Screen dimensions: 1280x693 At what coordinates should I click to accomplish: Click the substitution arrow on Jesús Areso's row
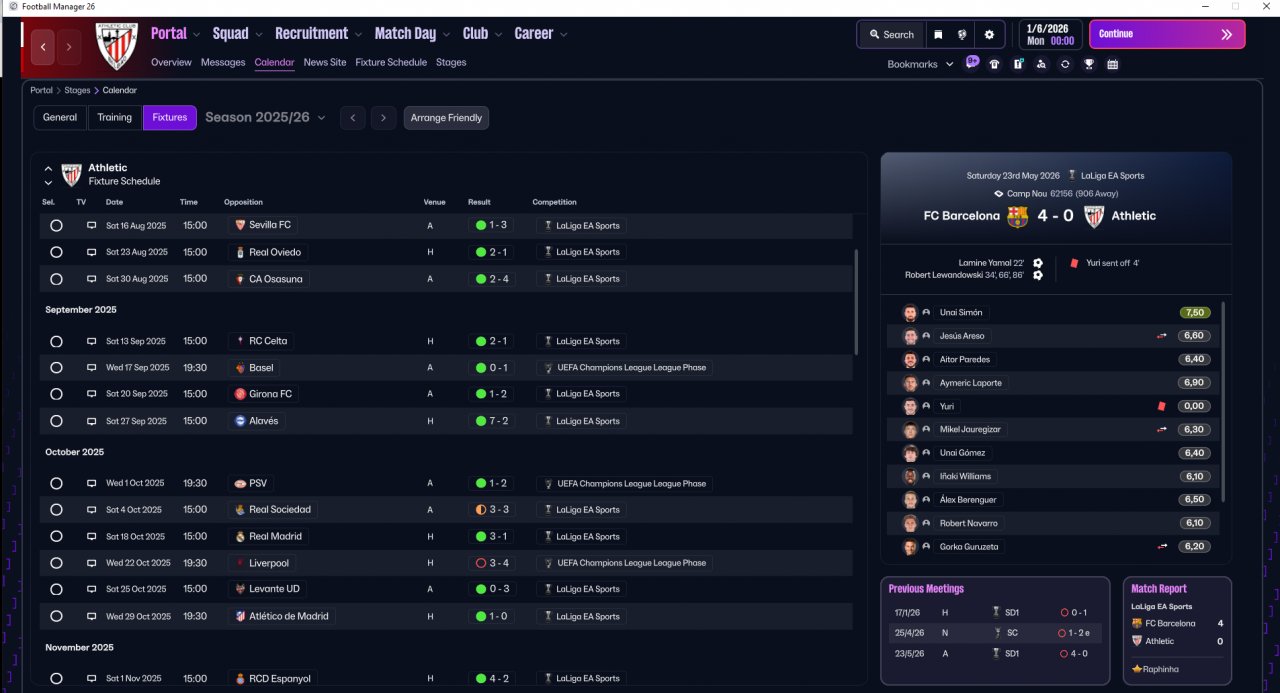click(1162, 336)
